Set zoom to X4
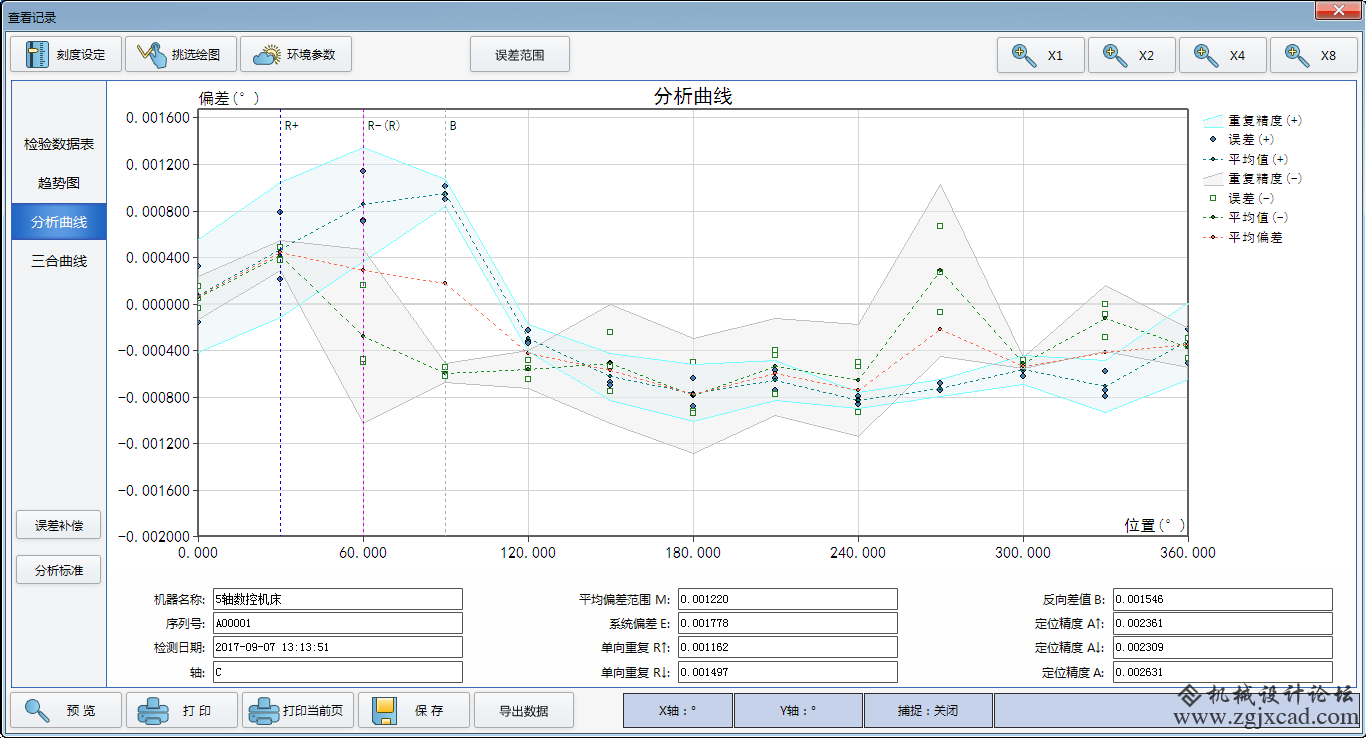 pyautogui.click(x=1223, y=55)
